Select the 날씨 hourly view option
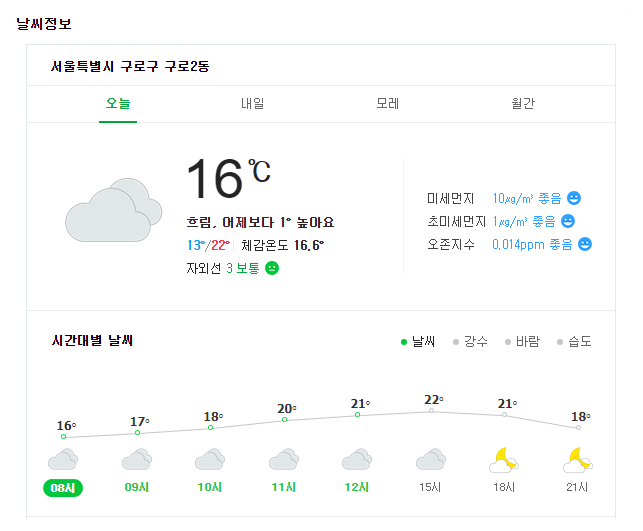 pos(418,341)
